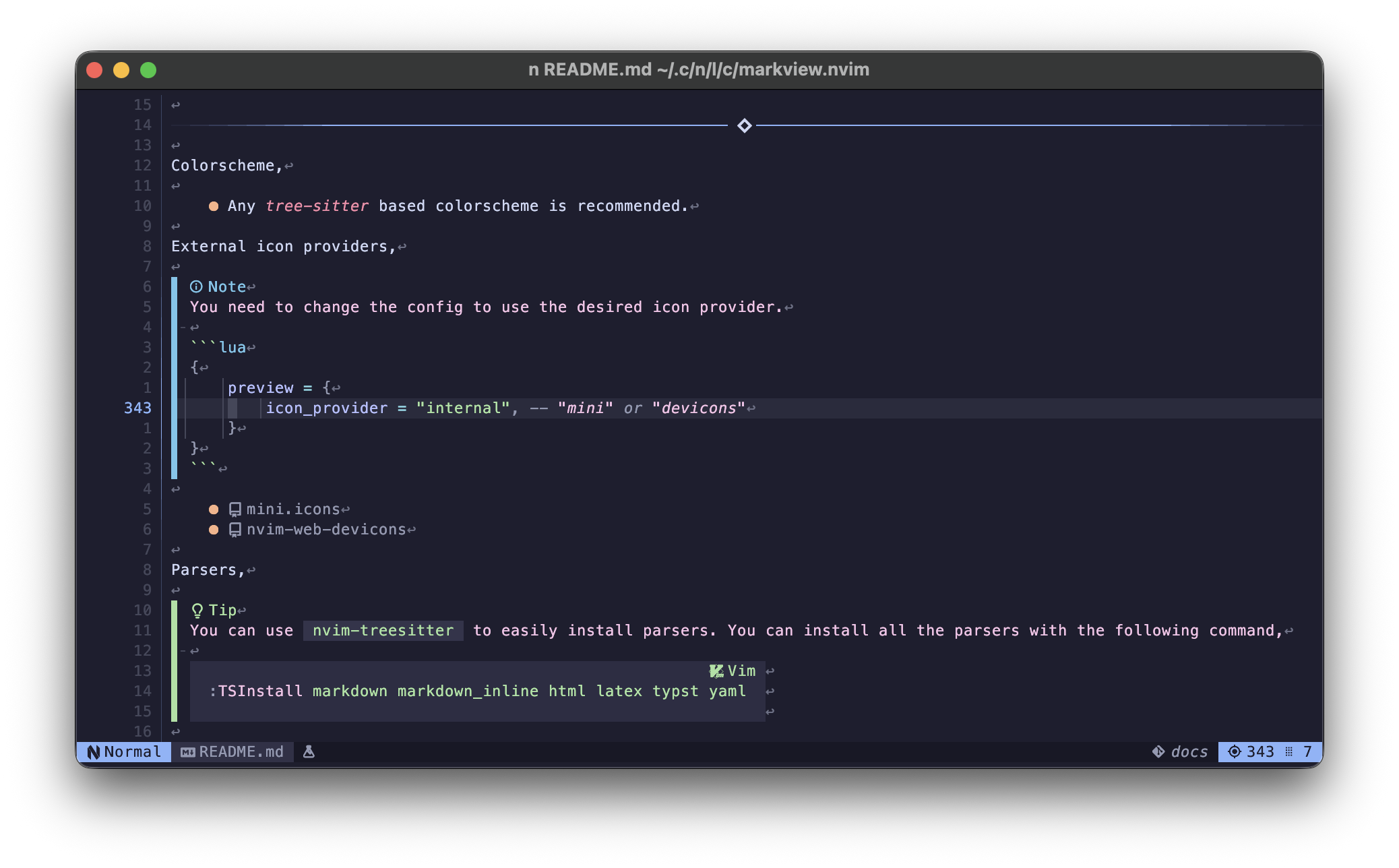Click the 'lua' code fence language label

(232, 348)
